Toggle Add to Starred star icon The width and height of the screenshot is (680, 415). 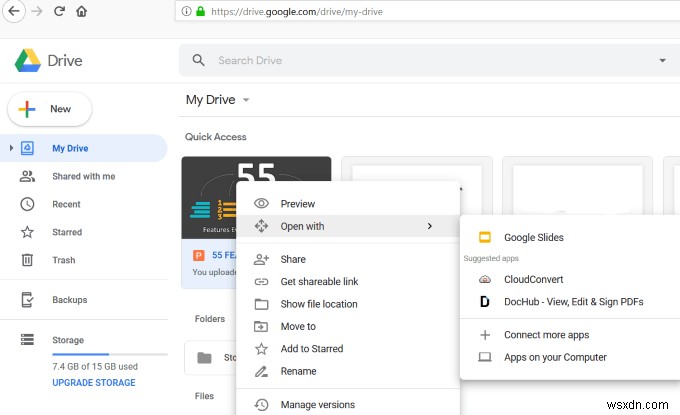pos(261,349)
